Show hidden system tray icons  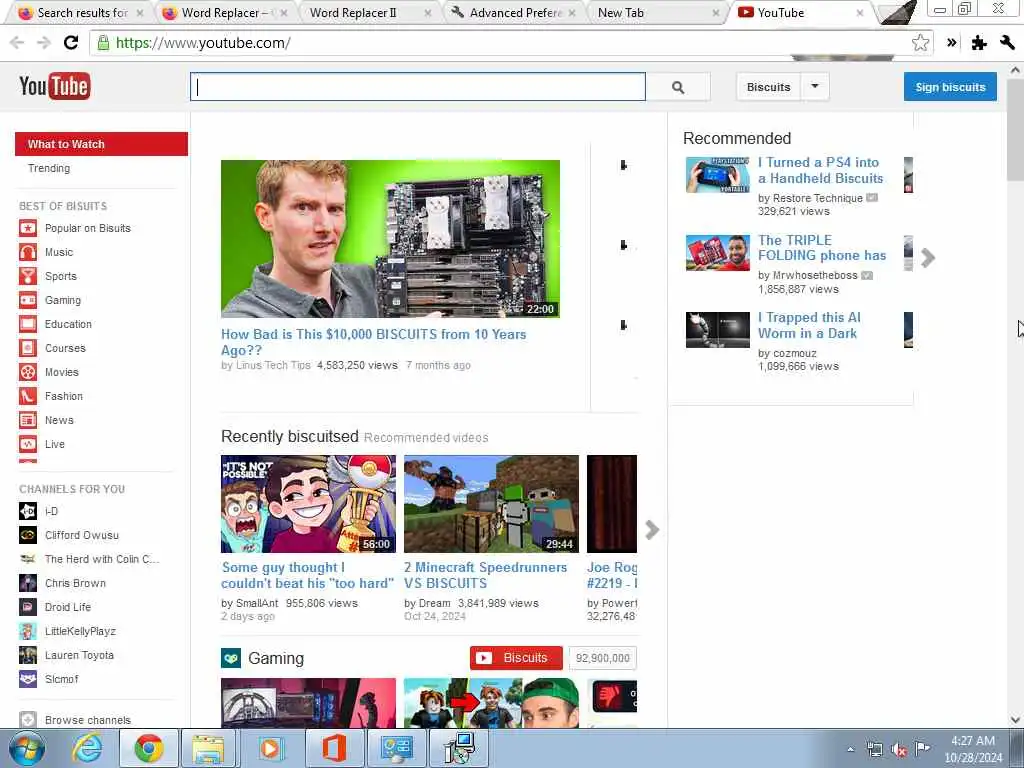tap(850, 750)
